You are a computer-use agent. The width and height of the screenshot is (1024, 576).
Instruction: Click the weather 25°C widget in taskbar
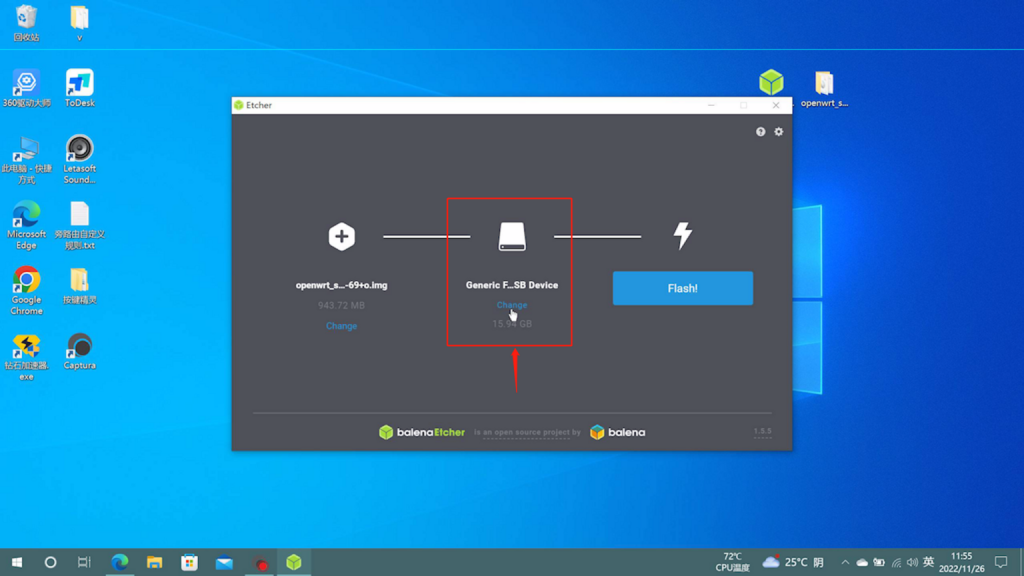[x=793, y=562]
